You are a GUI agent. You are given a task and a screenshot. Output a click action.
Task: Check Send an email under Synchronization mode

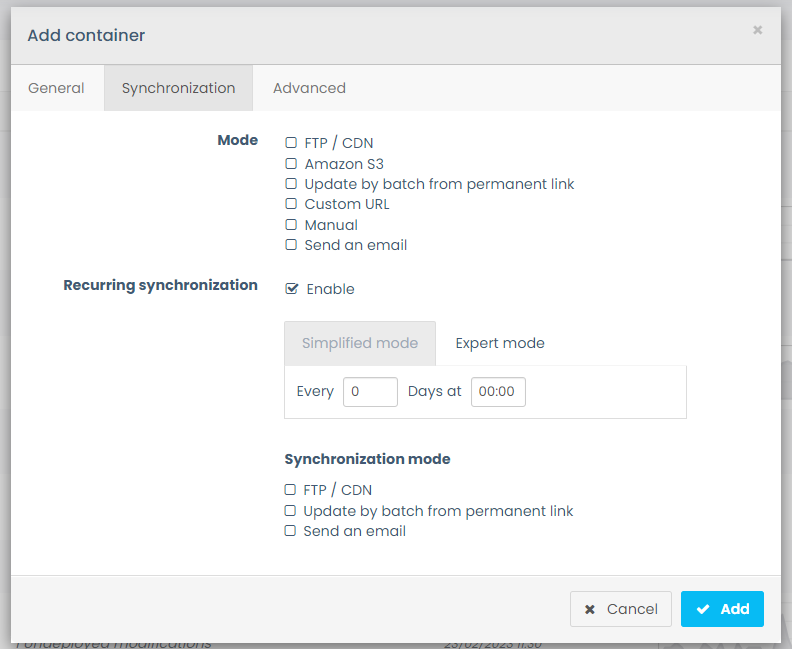[x=290, y=531]
